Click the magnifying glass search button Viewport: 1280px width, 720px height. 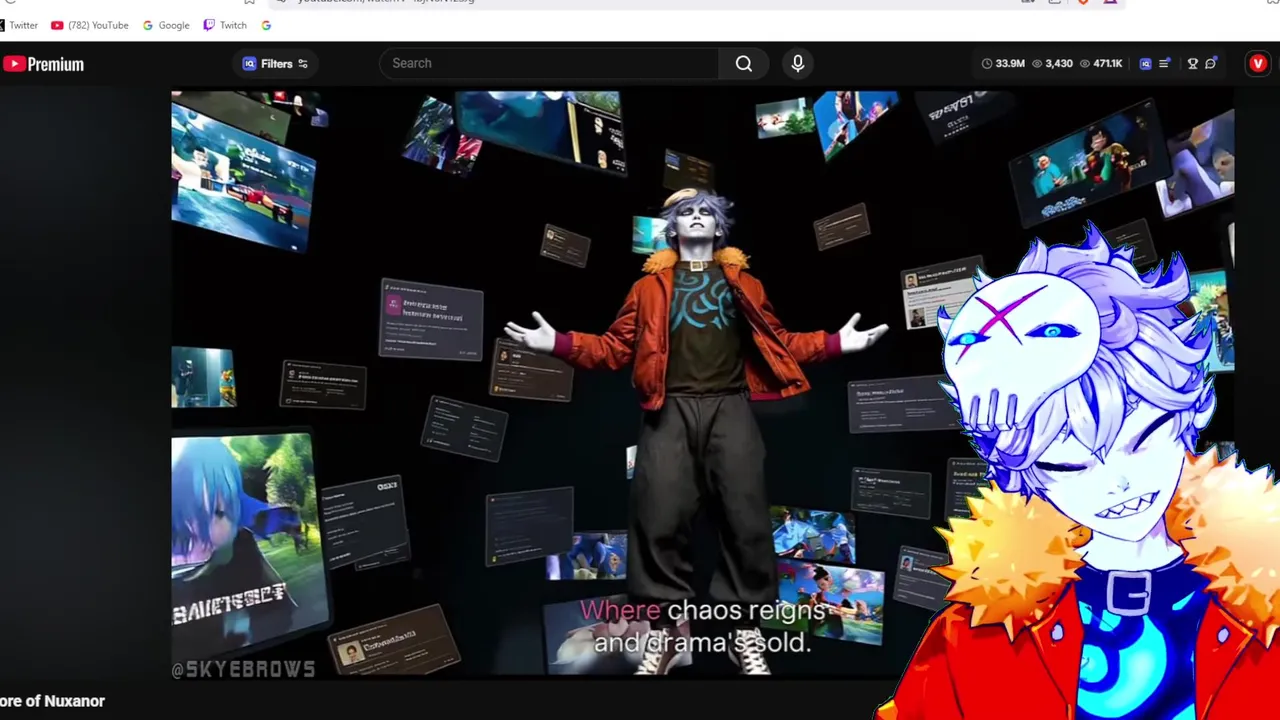(x=744, y=64)
